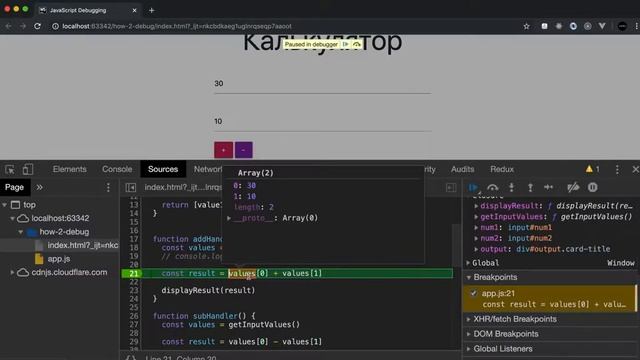Uncheck the app.js:21 breakpoint

point(473,293)
